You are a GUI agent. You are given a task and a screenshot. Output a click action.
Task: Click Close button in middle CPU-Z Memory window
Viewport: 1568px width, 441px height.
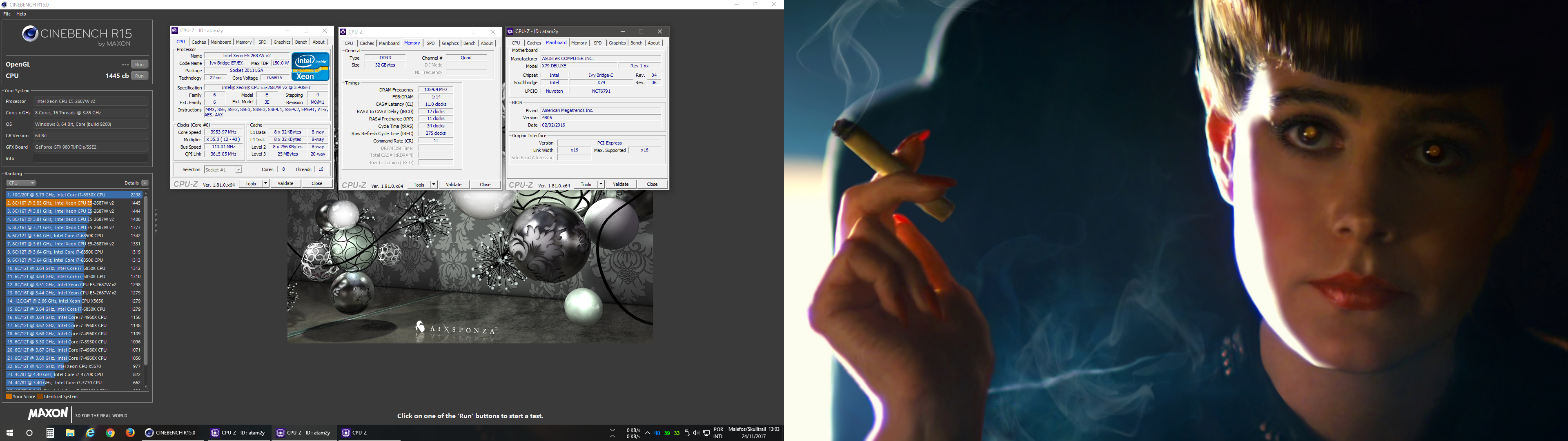pos(485,185)
